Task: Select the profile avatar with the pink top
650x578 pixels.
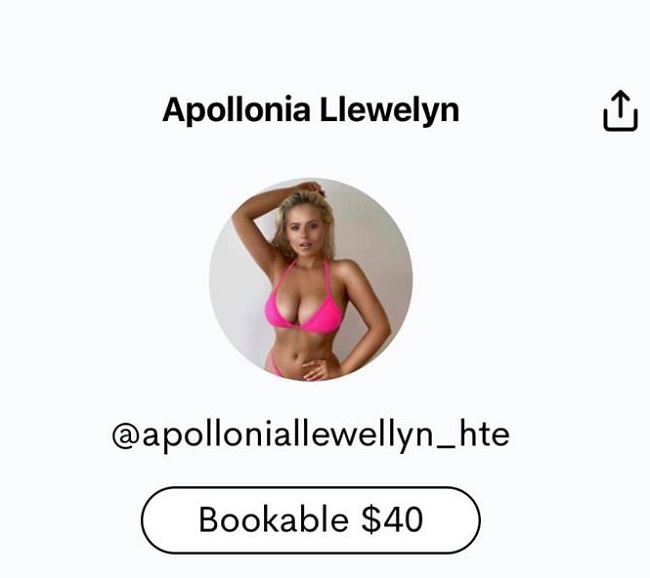Action: (311, 280)
